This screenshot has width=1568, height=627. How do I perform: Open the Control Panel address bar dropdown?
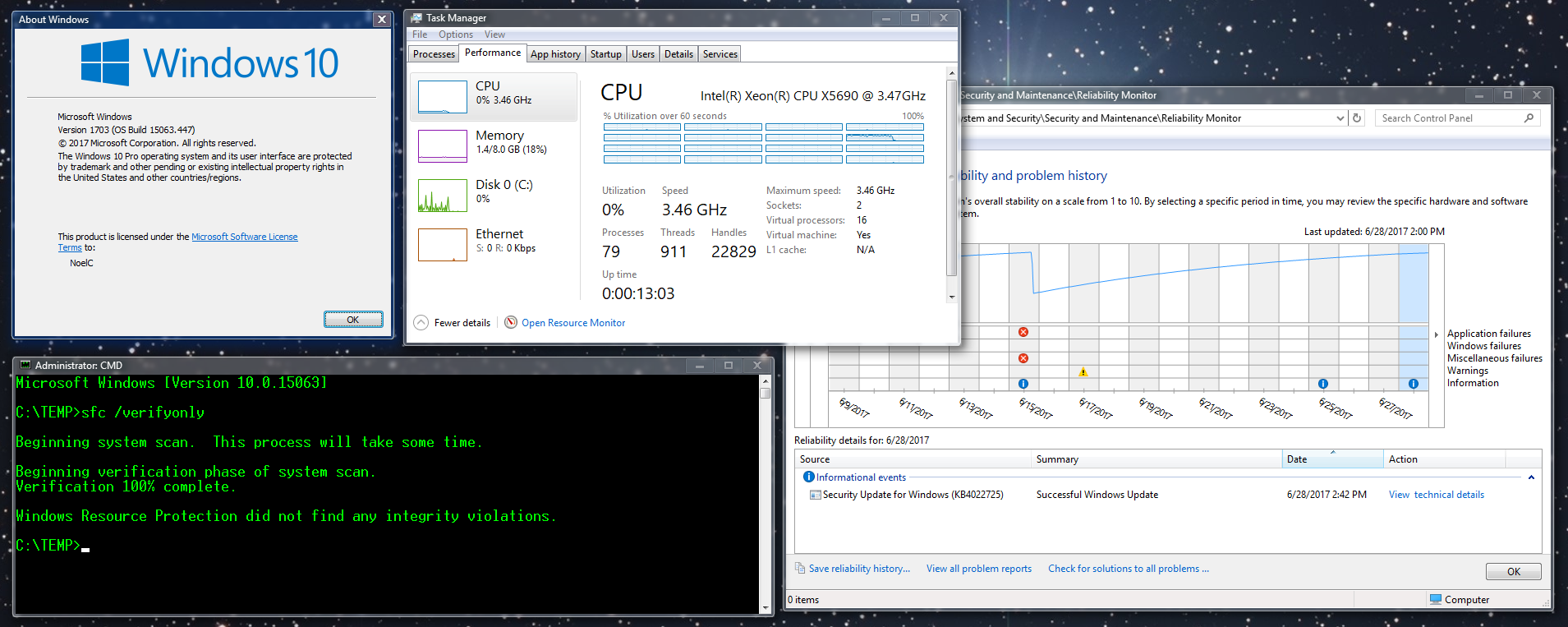pyautogui.click(x=1340, y=118)
